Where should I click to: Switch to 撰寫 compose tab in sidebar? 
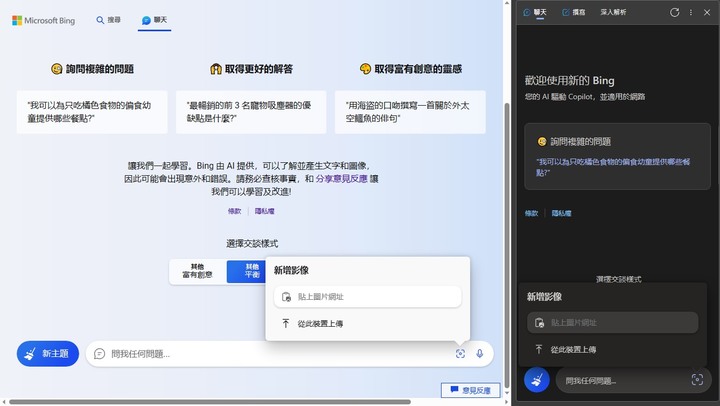[574, 12]
